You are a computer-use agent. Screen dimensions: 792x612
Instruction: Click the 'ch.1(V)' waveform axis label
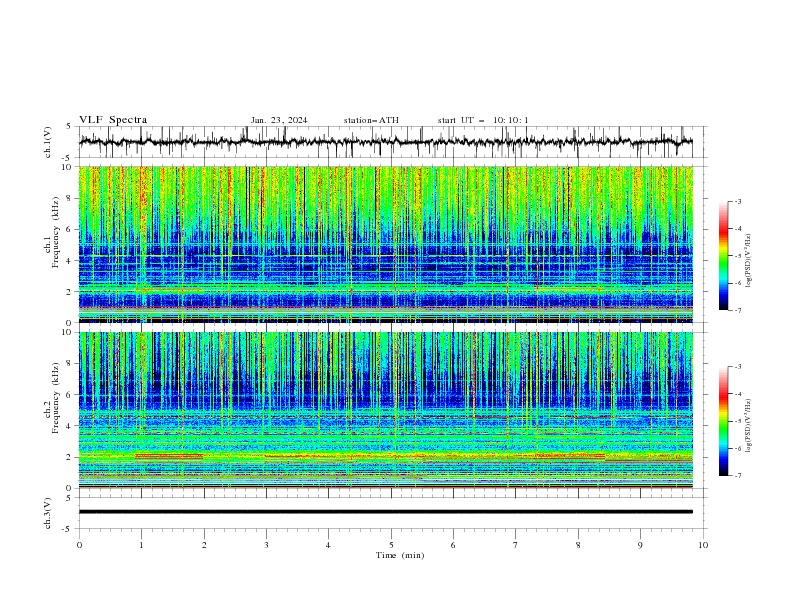[x=47, y=142]
